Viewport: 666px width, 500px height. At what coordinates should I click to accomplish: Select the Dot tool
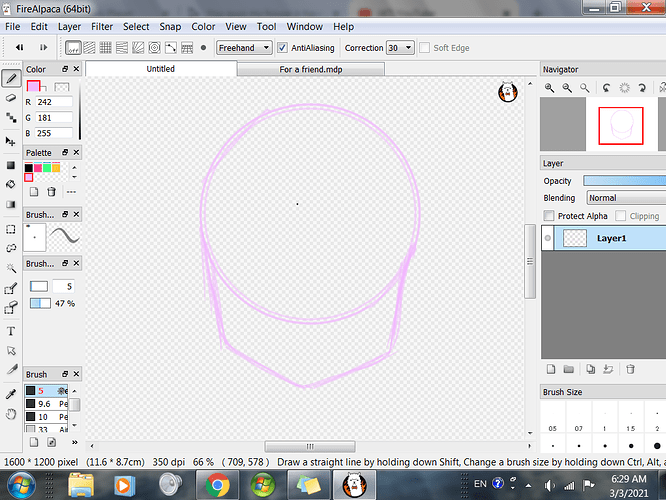click(x=11, y=118)
